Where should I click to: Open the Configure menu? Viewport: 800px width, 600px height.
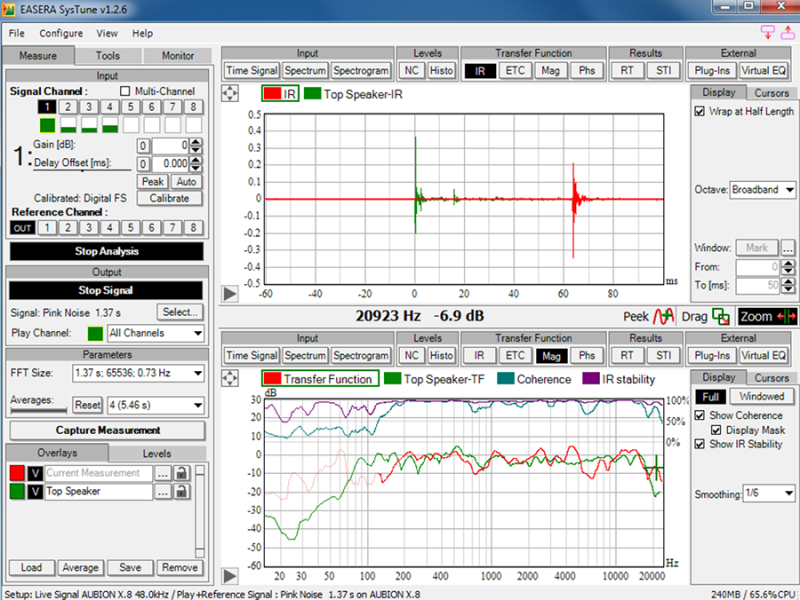click(61, 33)
